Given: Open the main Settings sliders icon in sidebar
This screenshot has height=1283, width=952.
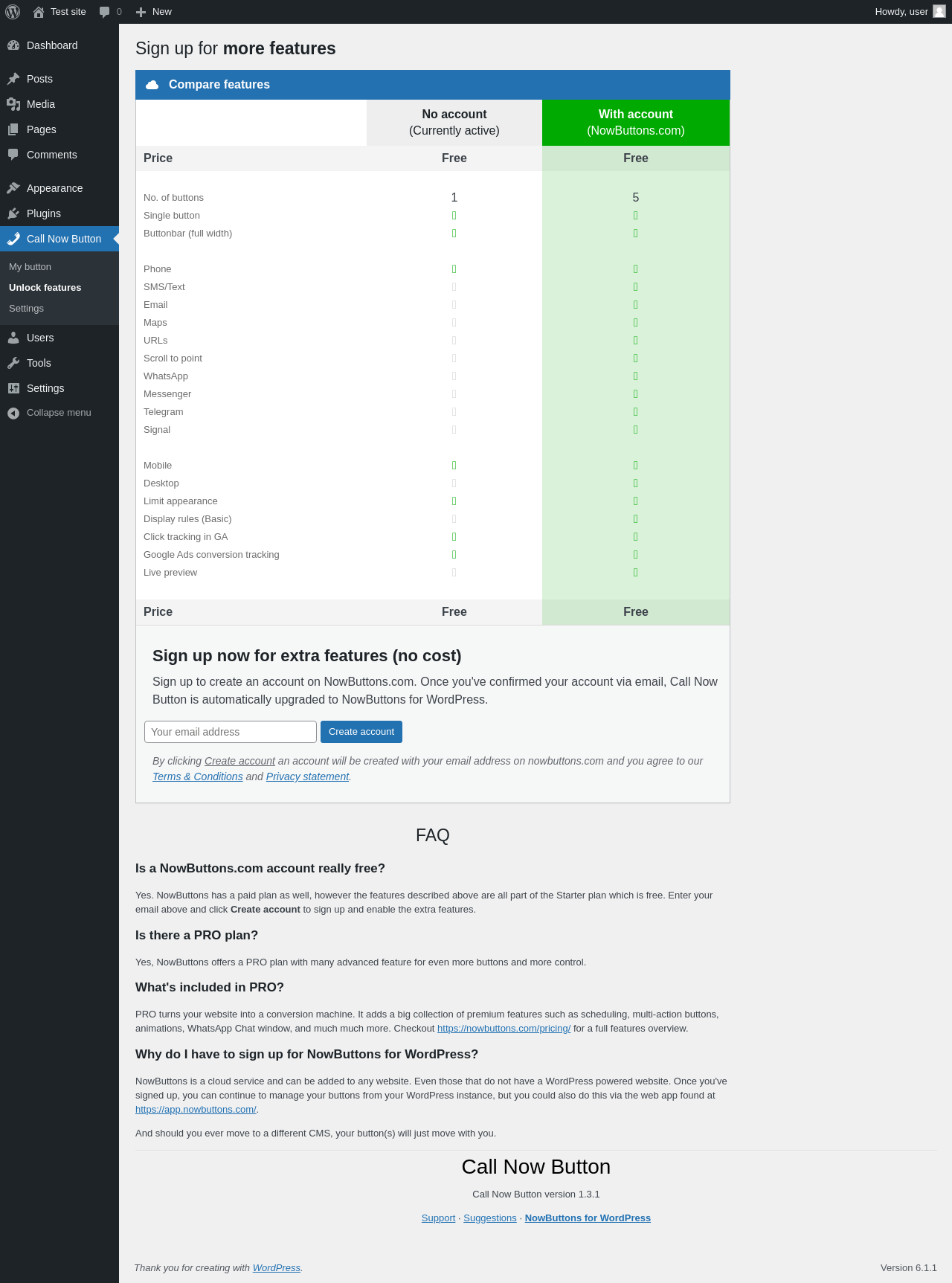Looking at the screenshot, I should pos(13,388).
